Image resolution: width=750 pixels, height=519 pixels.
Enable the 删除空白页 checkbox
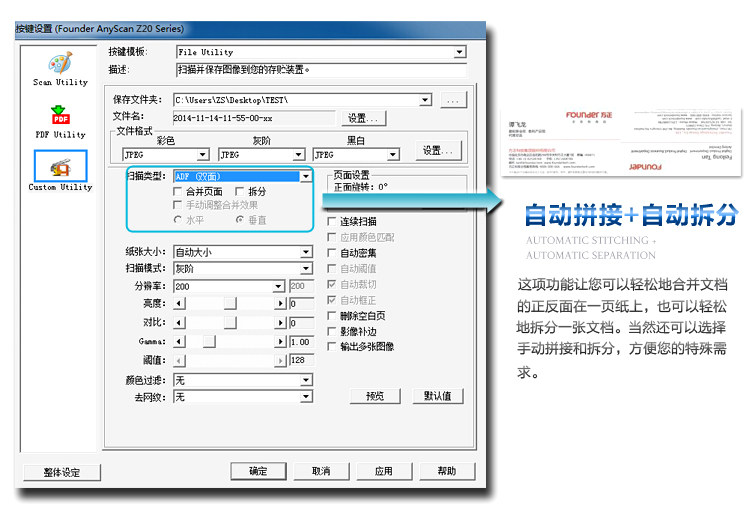pyautogui.click(x=331, y=316)
